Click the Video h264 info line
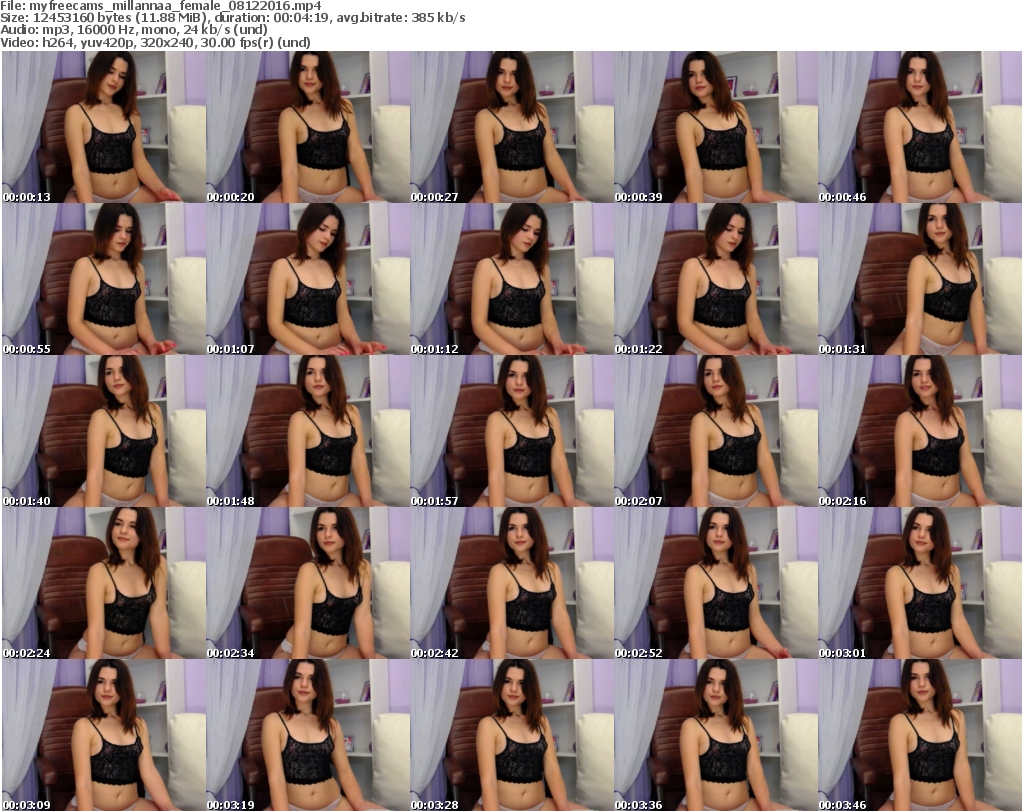The width and height of the screenshot is (1024, 811). [x=155, y=42]
